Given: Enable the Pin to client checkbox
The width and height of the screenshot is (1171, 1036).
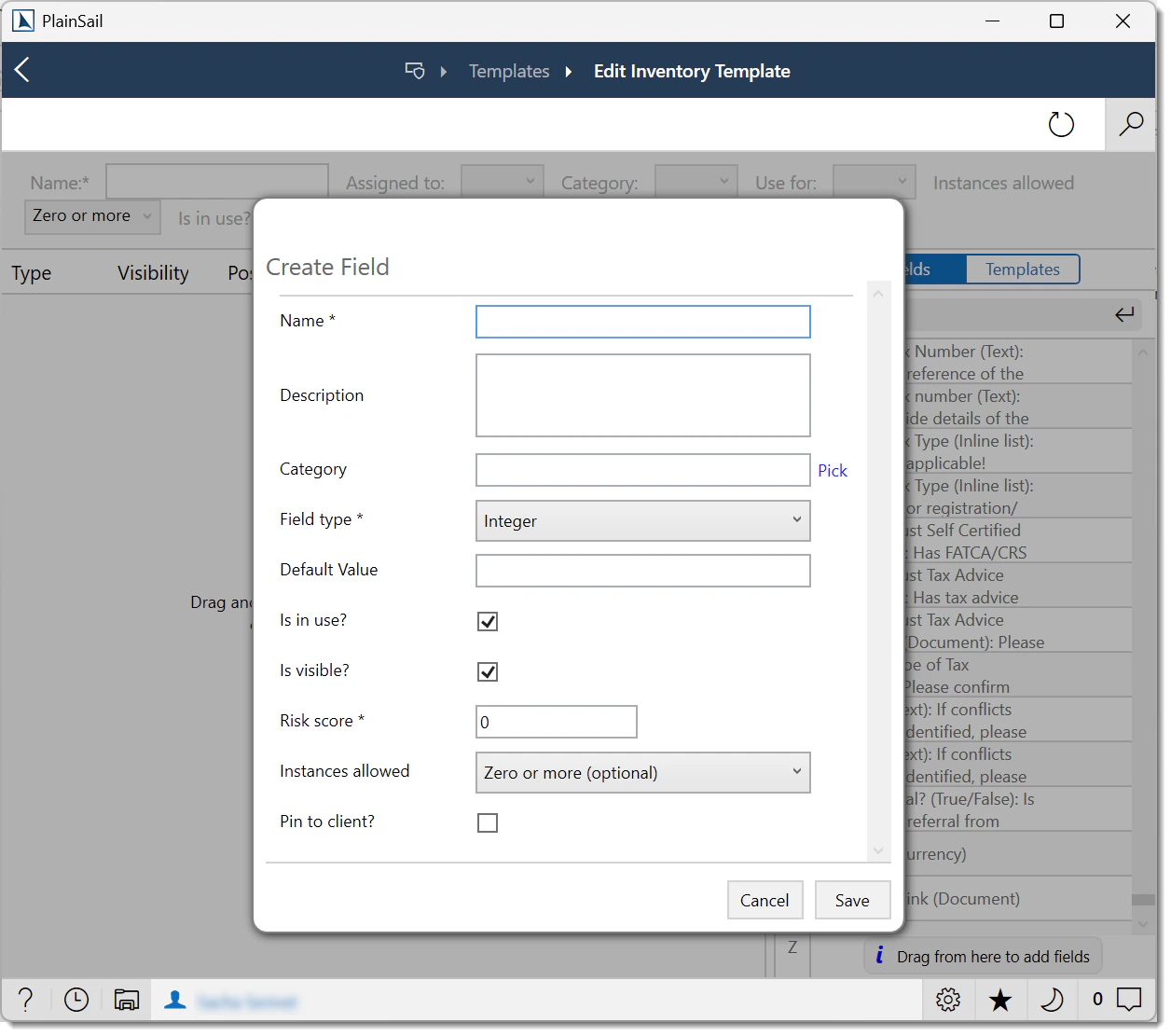Looking at the screenshot, I should 488,823.
